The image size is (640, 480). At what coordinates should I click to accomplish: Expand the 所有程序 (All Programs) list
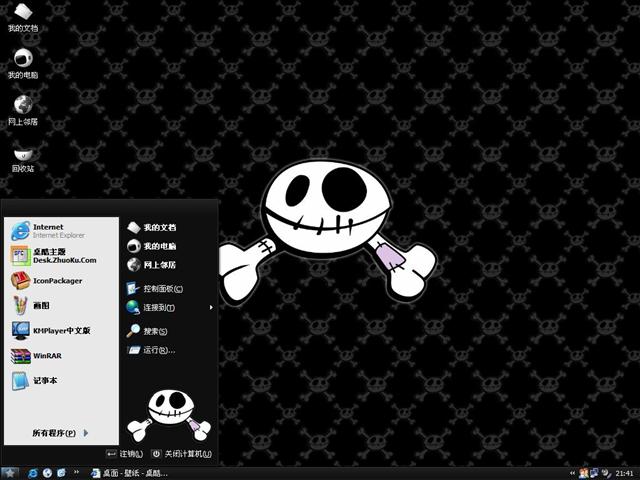click(x=60, y=433)
